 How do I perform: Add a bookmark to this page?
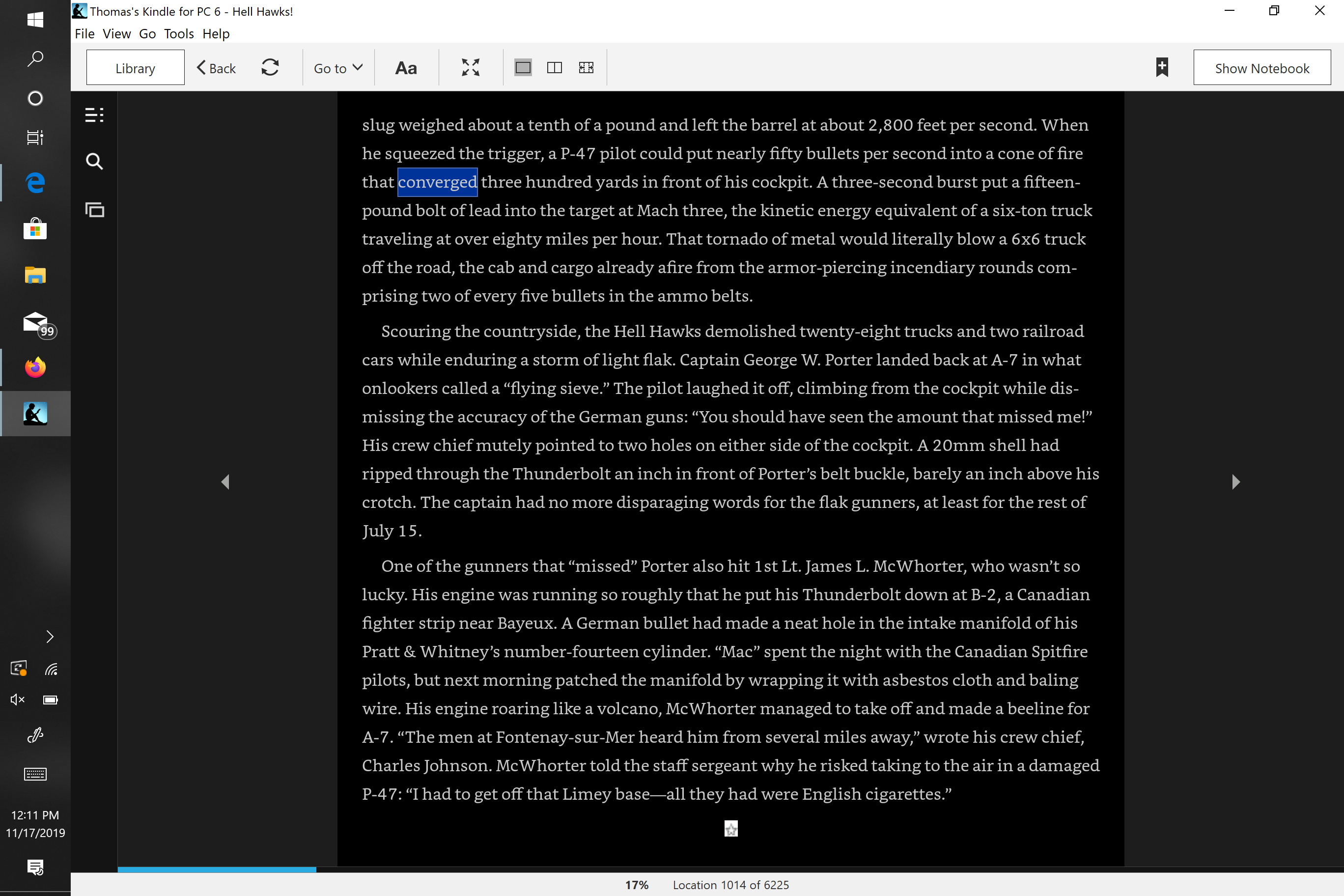pyautogui.click(x=1162, y=67)
